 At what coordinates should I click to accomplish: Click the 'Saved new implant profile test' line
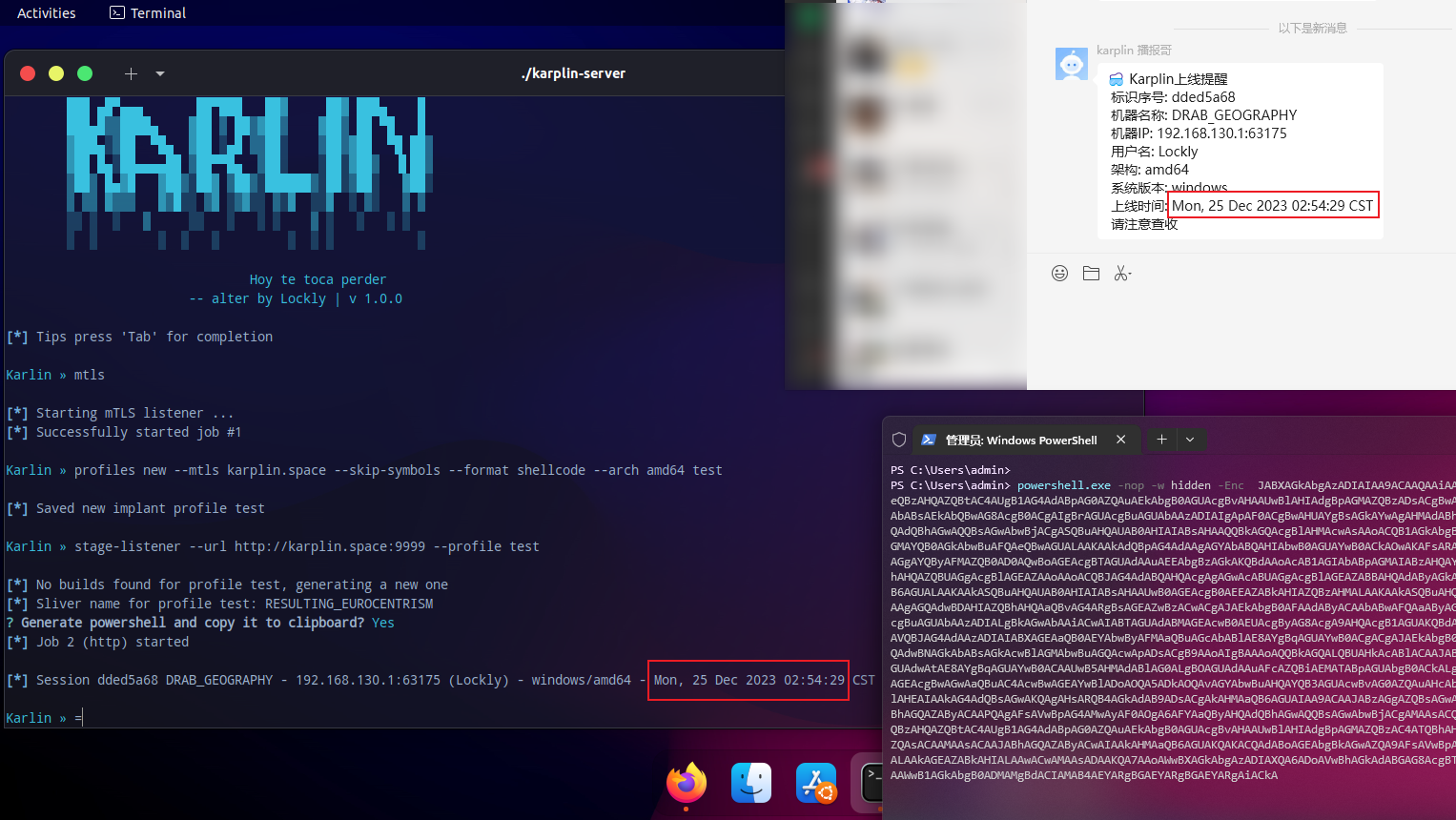135,508
